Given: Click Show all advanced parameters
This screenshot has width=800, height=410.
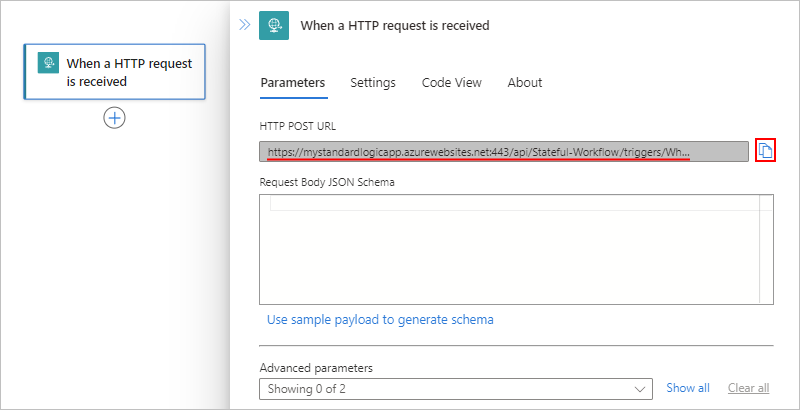Looking at the screenshot, I should [x=688, y=388].
